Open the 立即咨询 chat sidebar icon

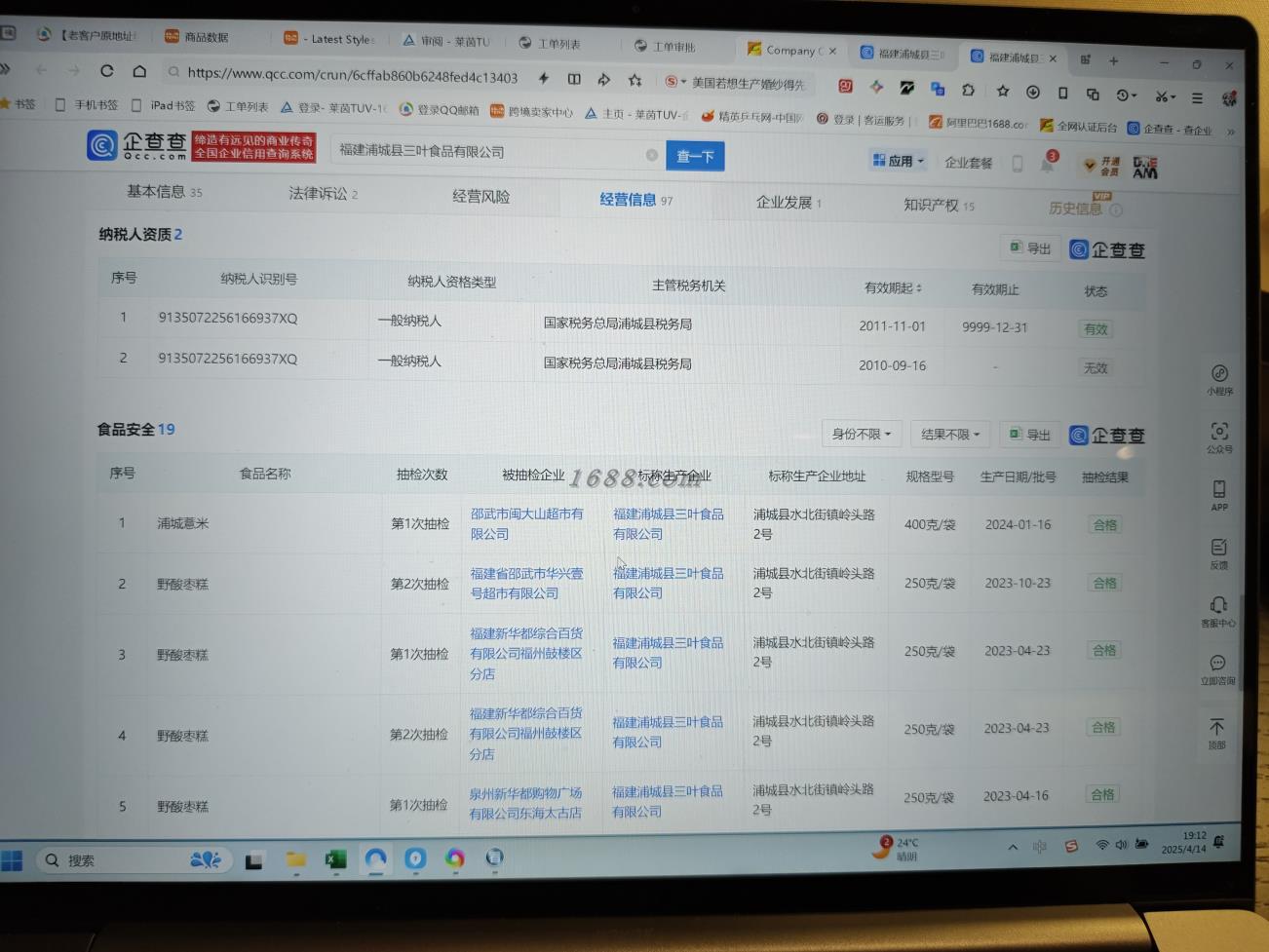pyautogui.click(x=1217, y=668)
